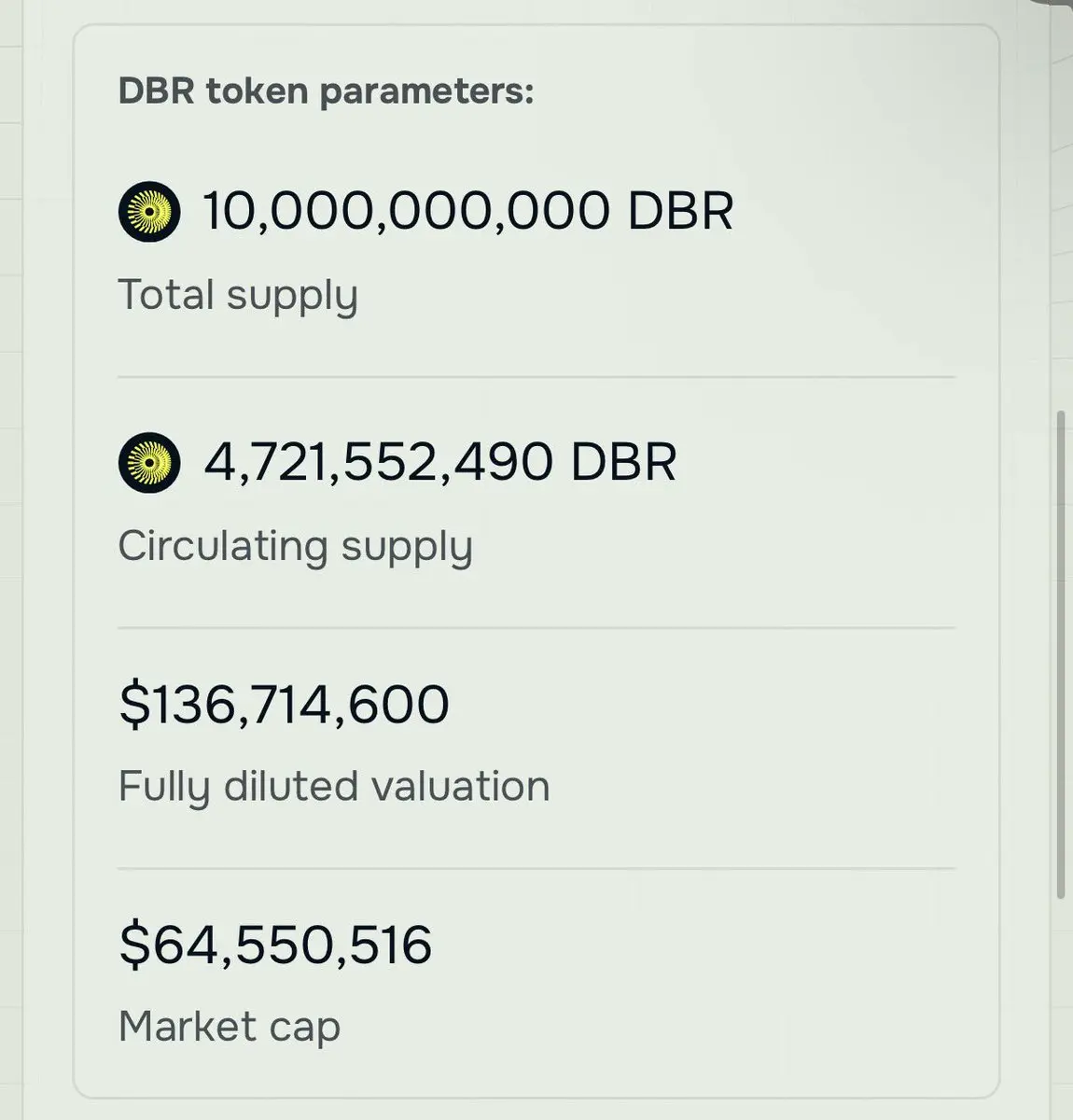Click the divider line below 'Total supply'
The width and height of the screenshot is (1073, 1120).
click(x=536, y=377)
